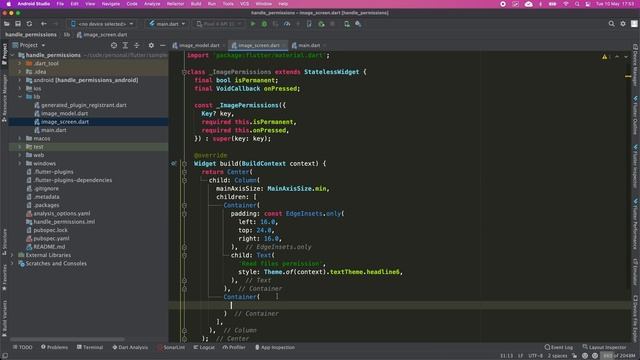Open the Logcat tool window
Image resolution: width=640 pixels, height=360 pixels.
coord(204,347)
